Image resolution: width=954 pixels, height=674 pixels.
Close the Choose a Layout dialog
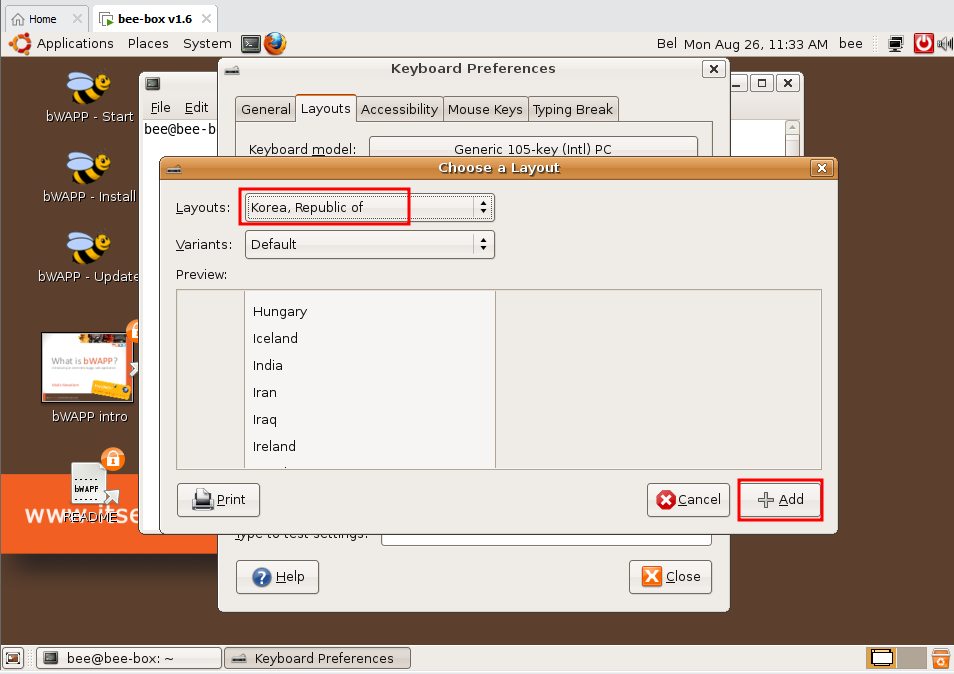click(821, 168)
